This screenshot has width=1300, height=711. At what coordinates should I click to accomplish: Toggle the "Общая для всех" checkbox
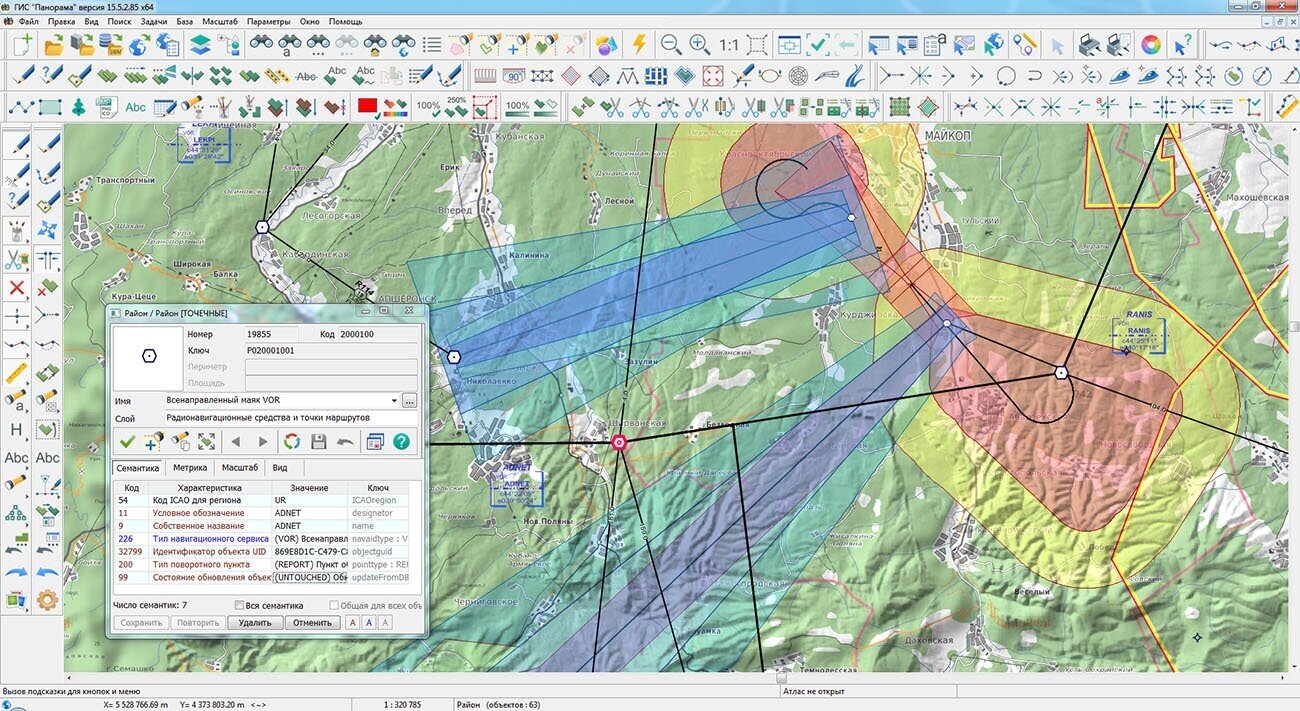[x=336, y=605]
